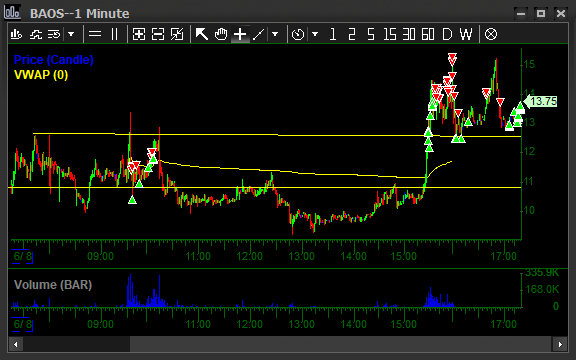Screen dimensions: 576x360
Task: Click the VWAP (0) legend label
Action: point(41,75)
